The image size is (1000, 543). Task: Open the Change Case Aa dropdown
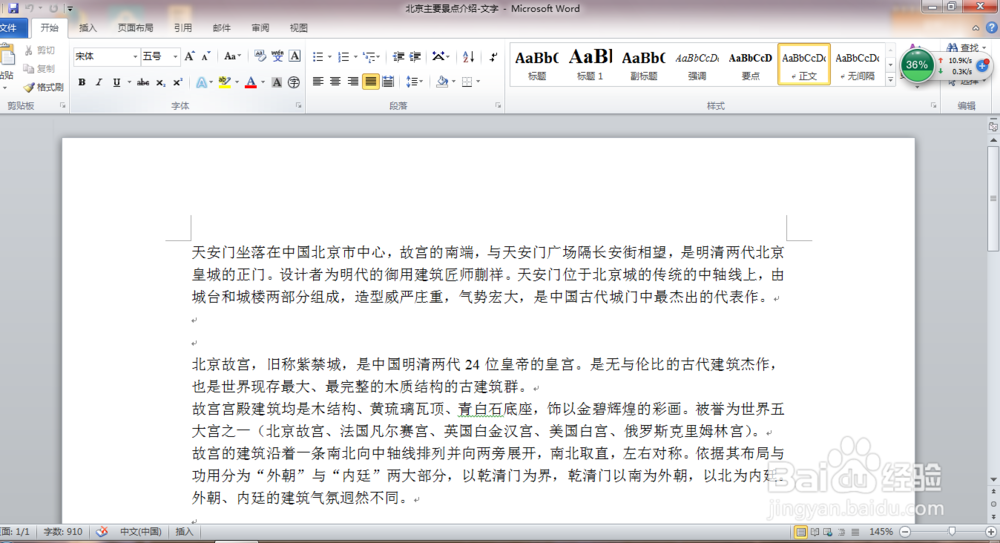pos(232,56)
